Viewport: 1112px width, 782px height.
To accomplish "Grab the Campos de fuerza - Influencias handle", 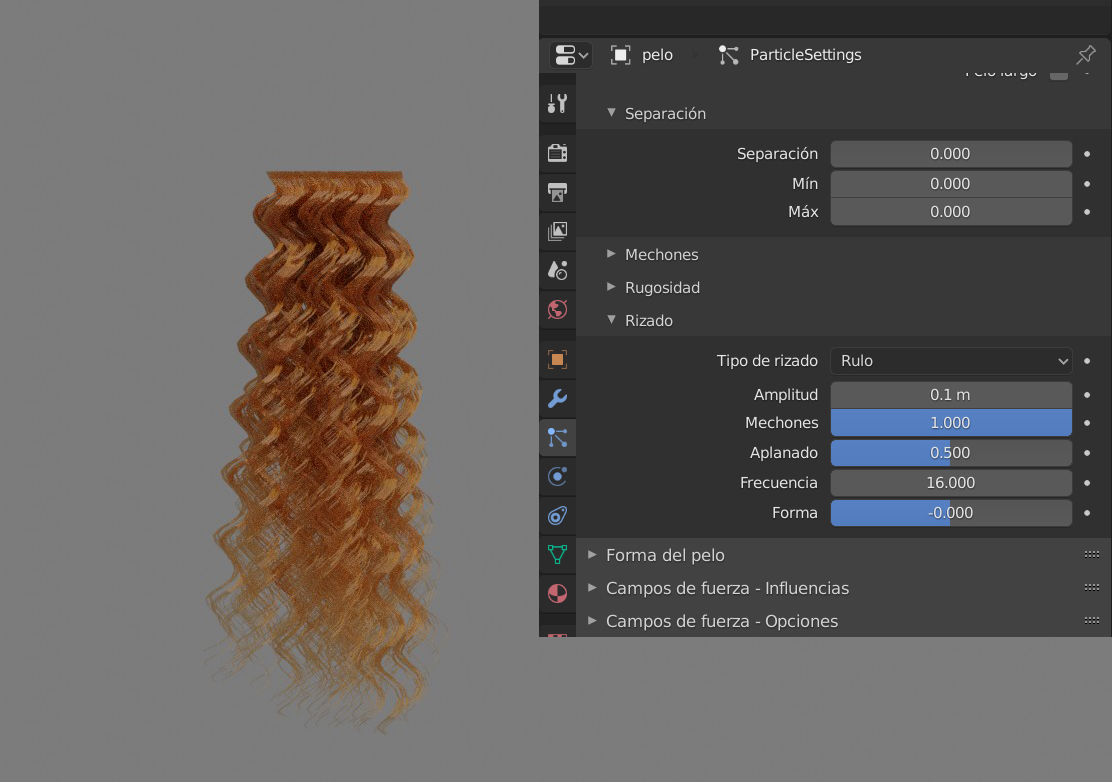I will (1092, 588).
